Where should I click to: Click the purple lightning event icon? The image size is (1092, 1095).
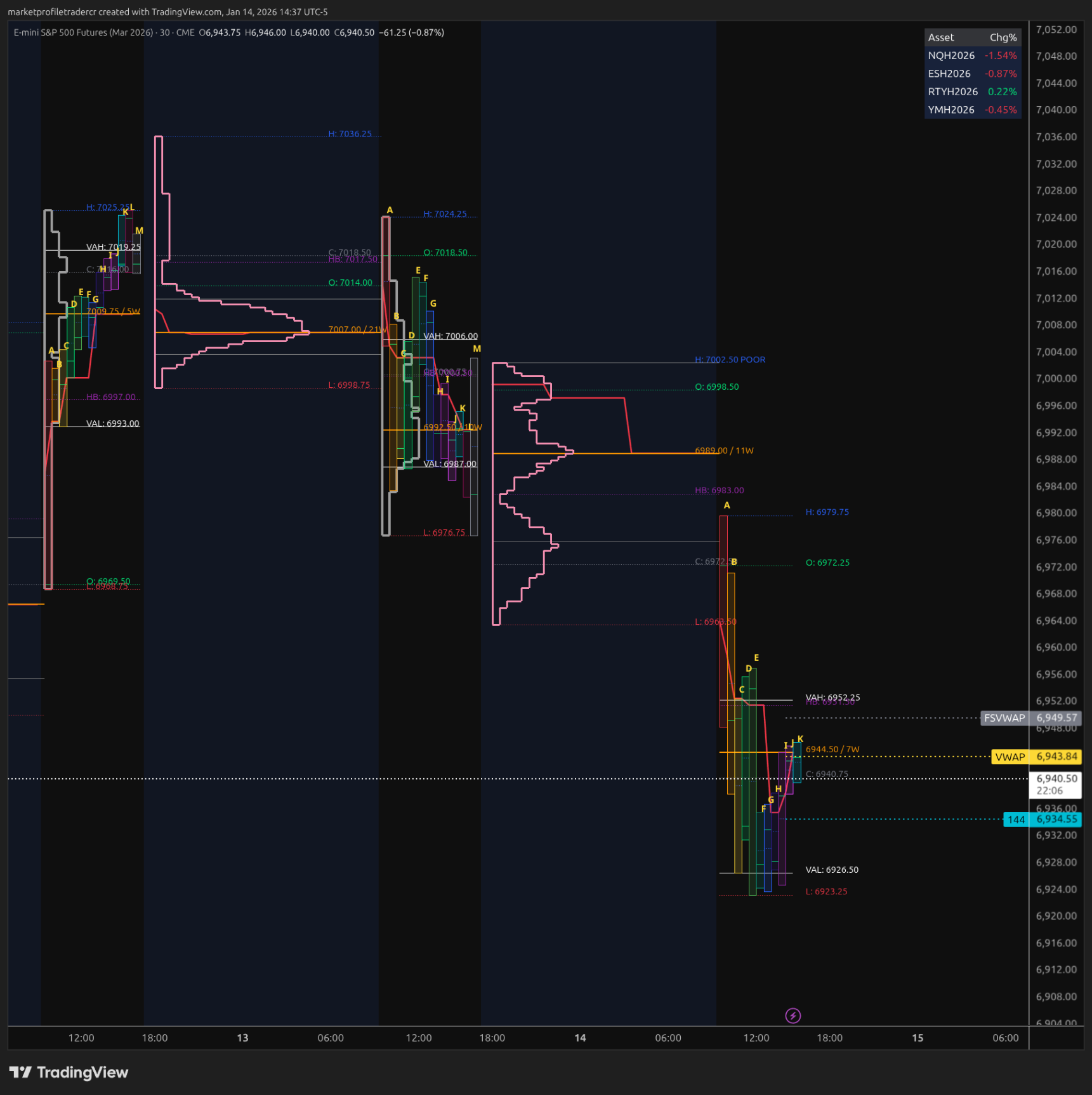coord(793,1016)
